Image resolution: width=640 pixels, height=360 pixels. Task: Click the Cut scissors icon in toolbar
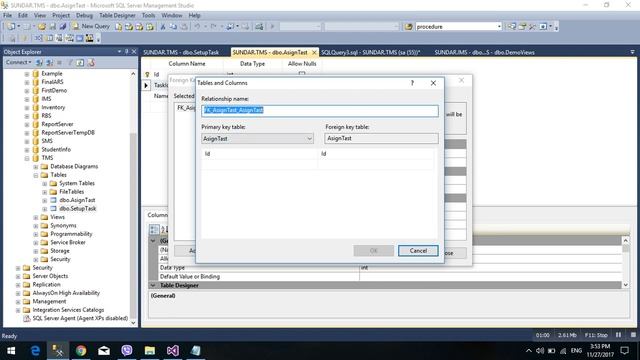pyautogui.click(x=162, y=27)
